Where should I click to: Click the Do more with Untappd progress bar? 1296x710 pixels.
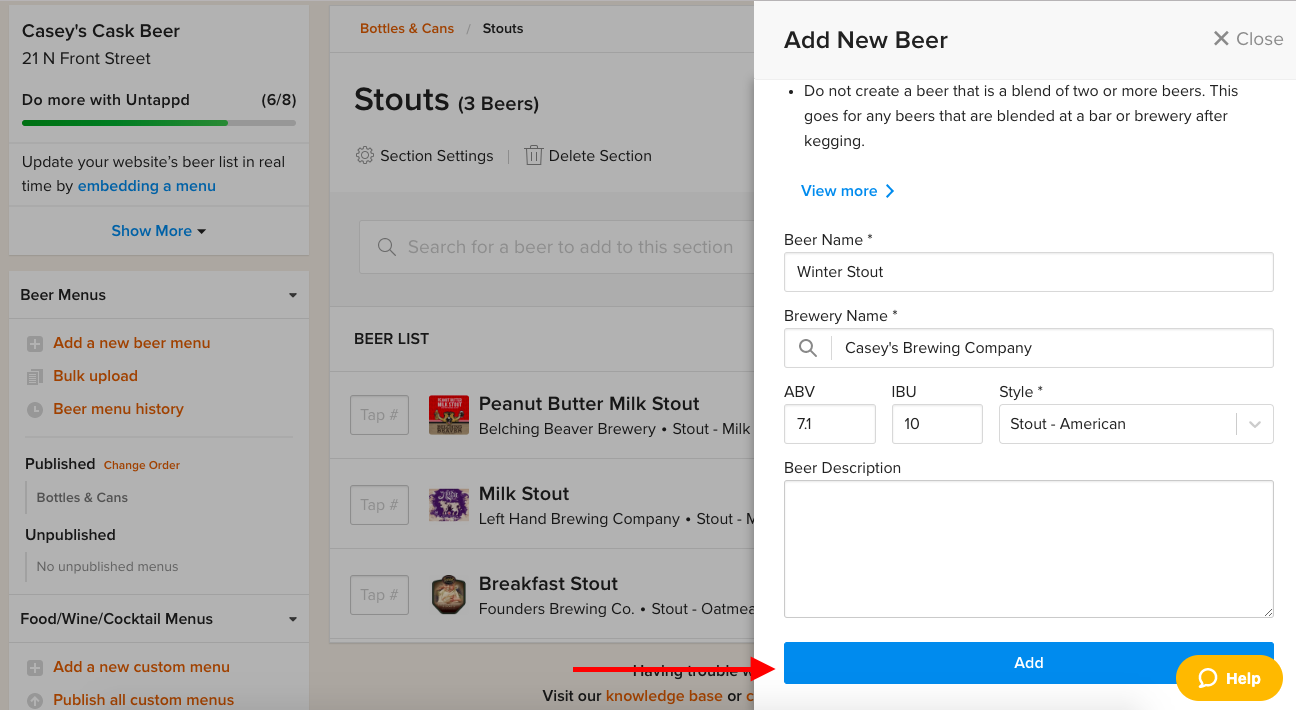(x=159, y=123)
